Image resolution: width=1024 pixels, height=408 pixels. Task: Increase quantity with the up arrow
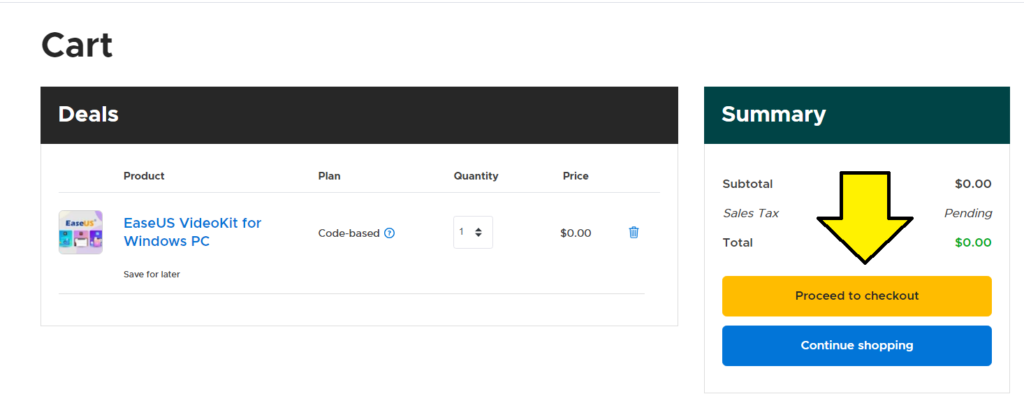click(479, 229)
